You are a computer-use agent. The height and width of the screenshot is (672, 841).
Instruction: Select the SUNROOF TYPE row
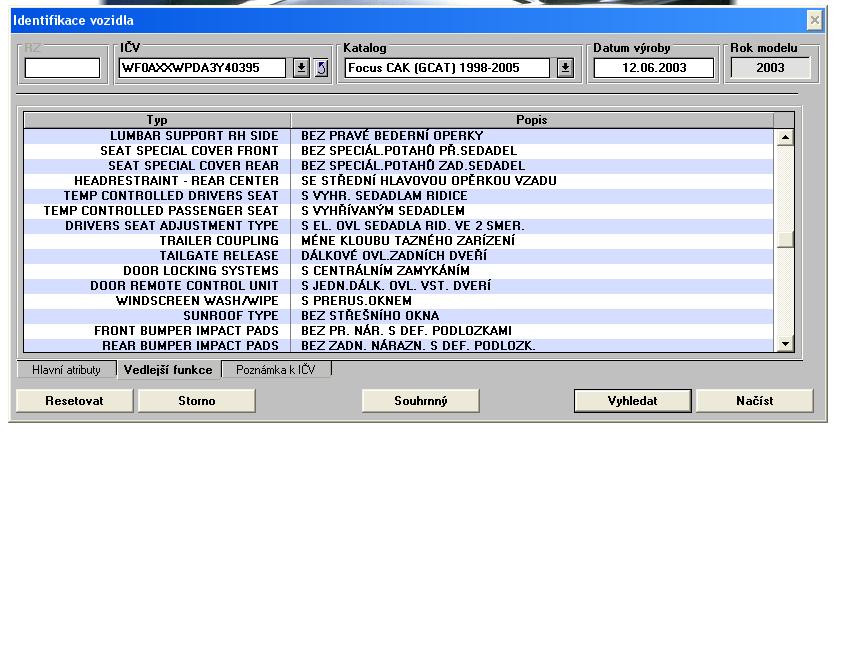[x=230, y=316]
